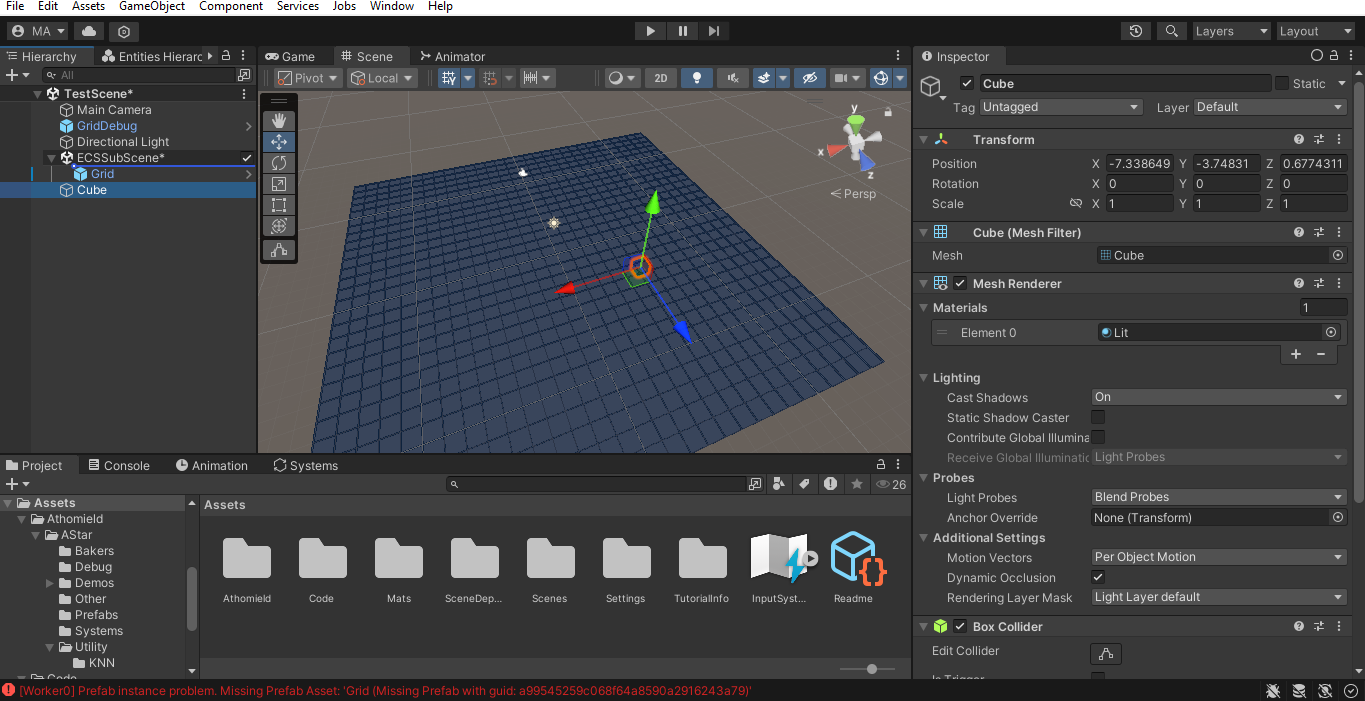Image resolution: width=1365 pixels, height=701 pixels.
Task: Disable the Dynamic Occlusion checkbox
Action: coord(1098,577)
